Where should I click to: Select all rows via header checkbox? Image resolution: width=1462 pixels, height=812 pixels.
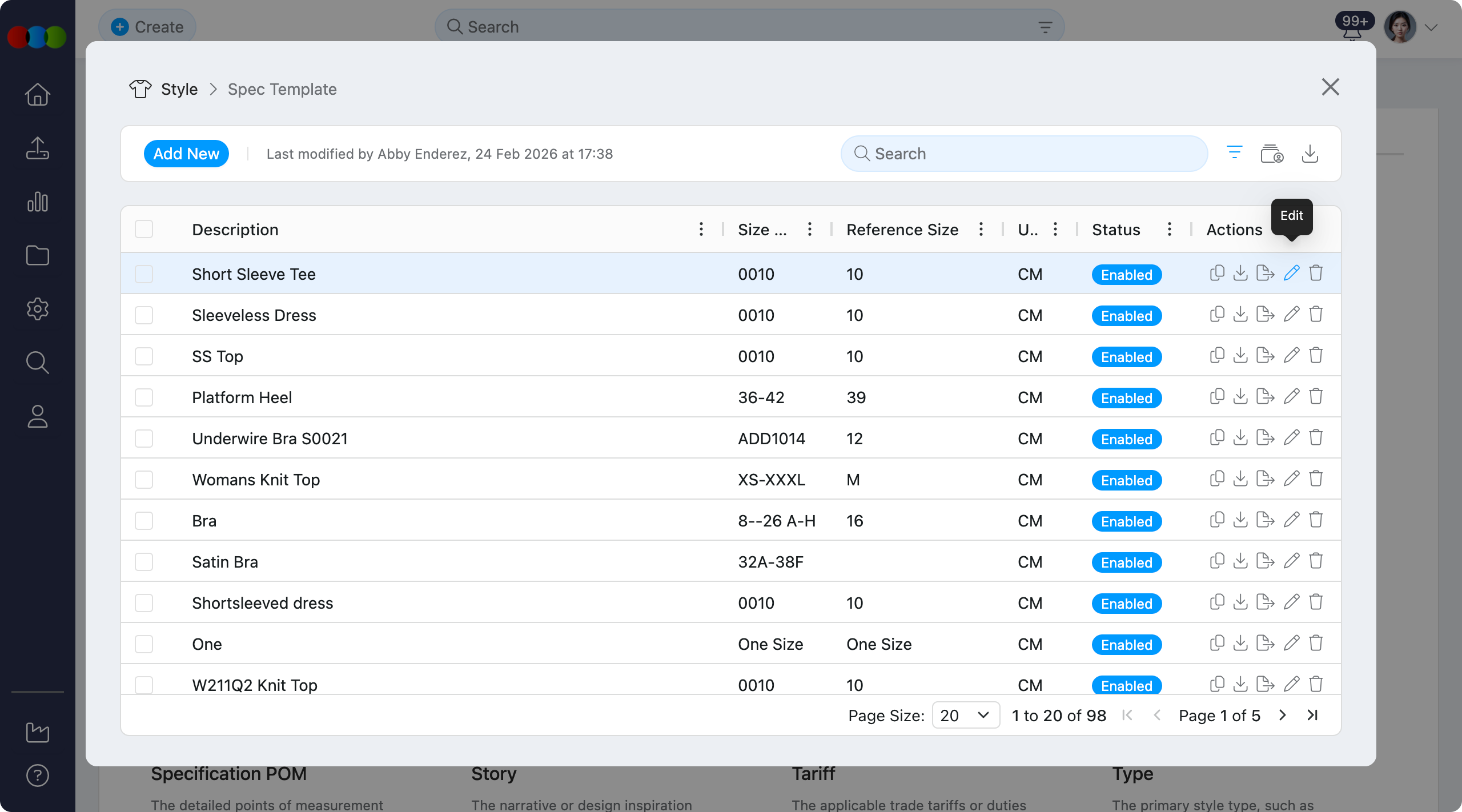click(x=144, y=228)
